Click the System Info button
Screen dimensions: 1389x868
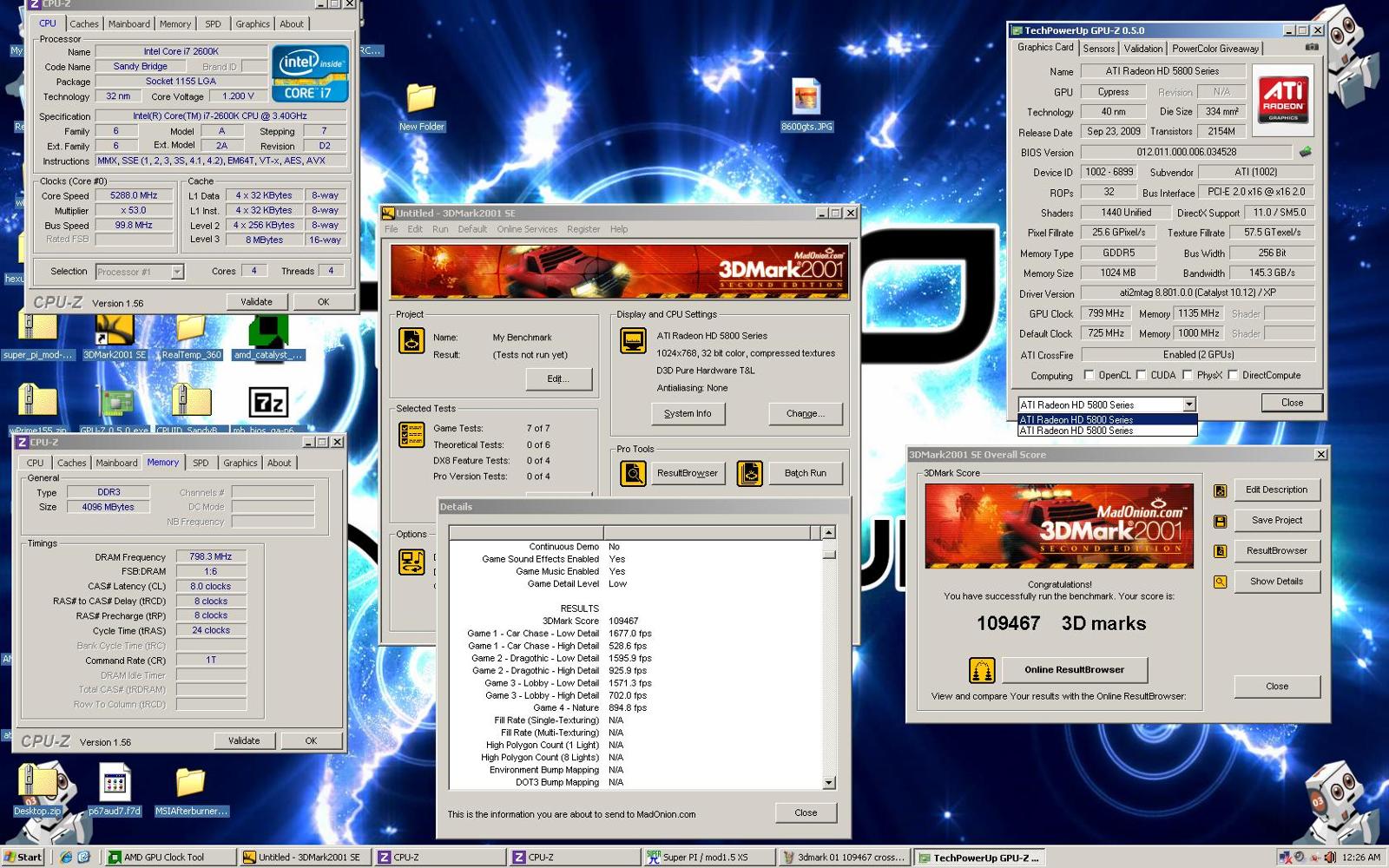tap(688, 414)
